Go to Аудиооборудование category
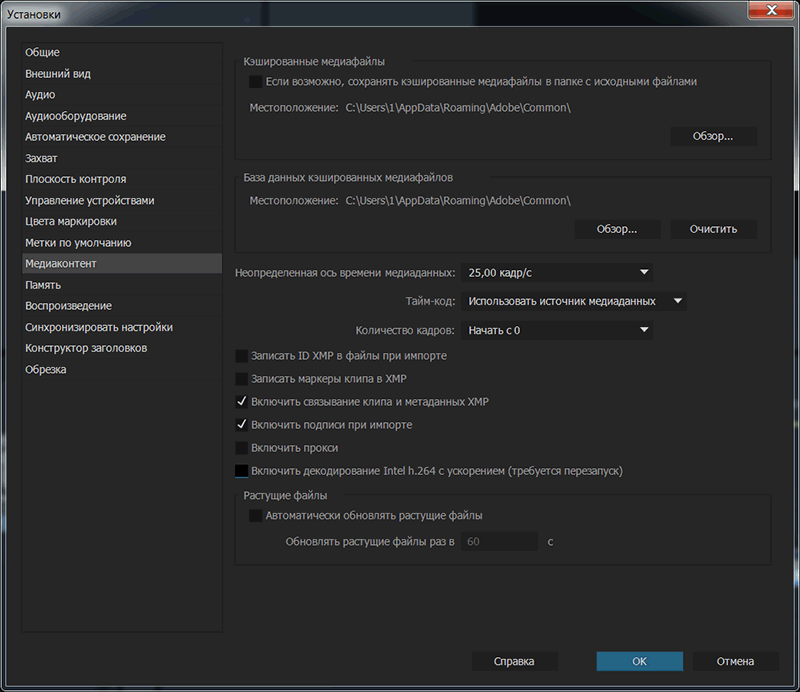 coord(122,116)
